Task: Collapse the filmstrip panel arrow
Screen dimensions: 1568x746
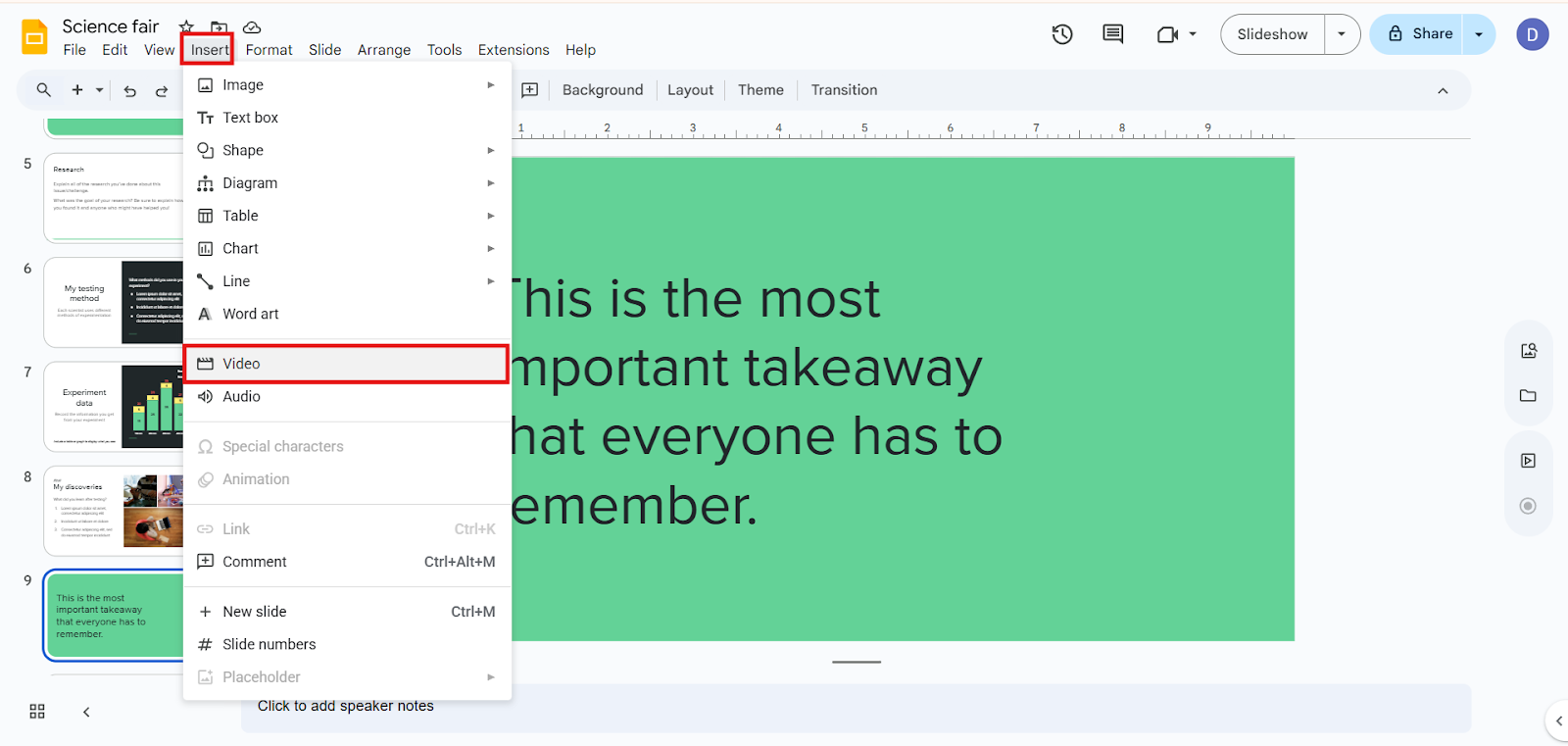Action: pyautogui.click(x=86, y=712)
